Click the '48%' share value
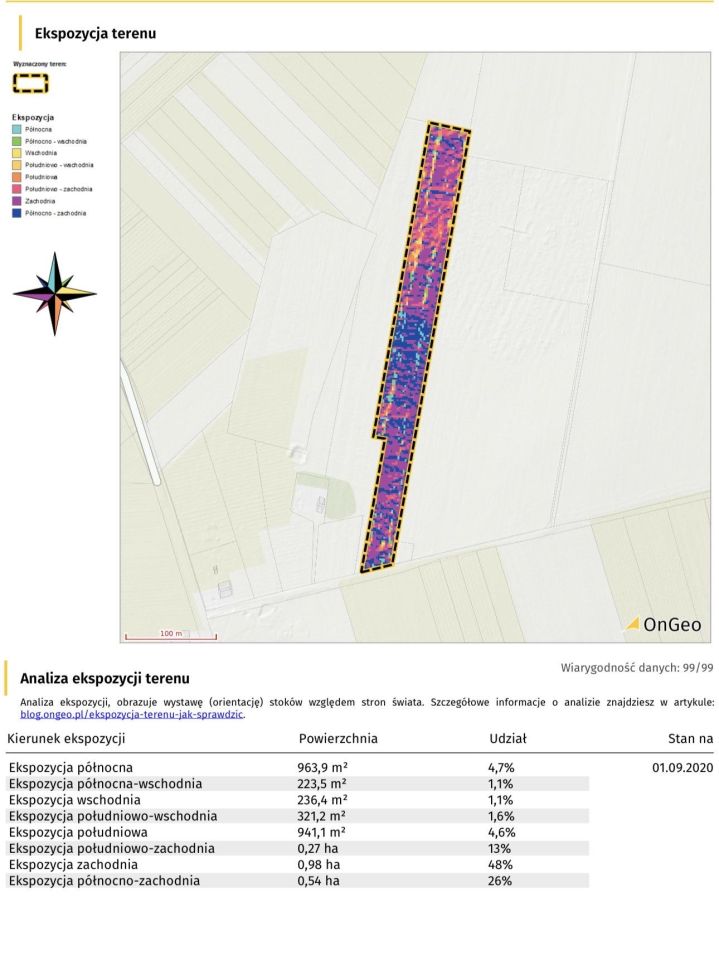Viewport: 719px width, 960px height. 500,865
